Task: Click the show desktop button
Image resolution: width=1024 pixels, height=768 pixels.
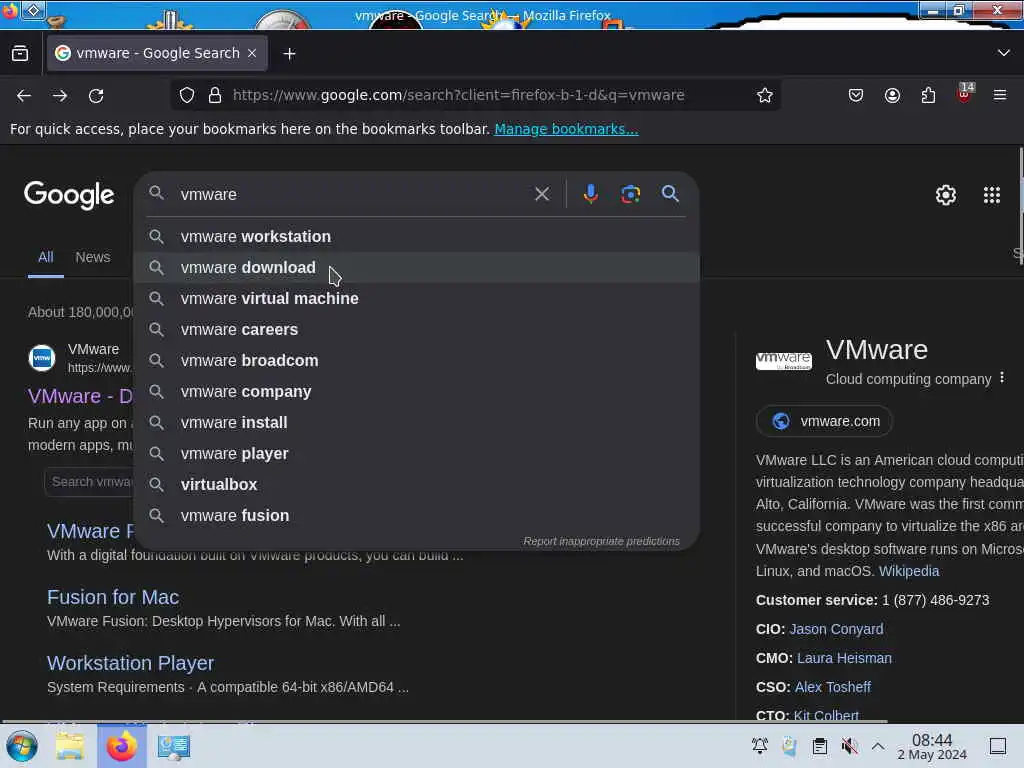Action: [x=998, y=746]
